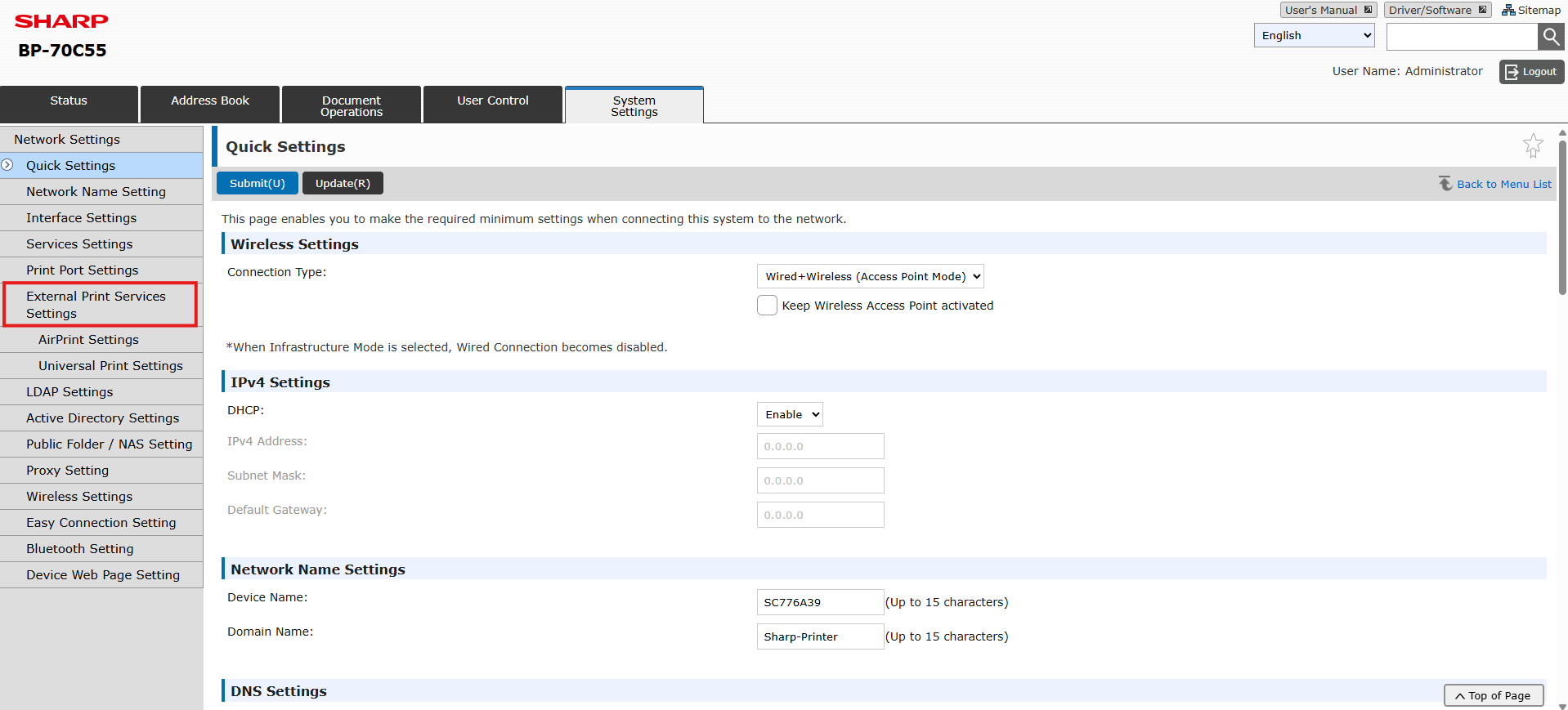Open the Driver/Software link
1568x710 pixels.
(x=1437, y=10)
